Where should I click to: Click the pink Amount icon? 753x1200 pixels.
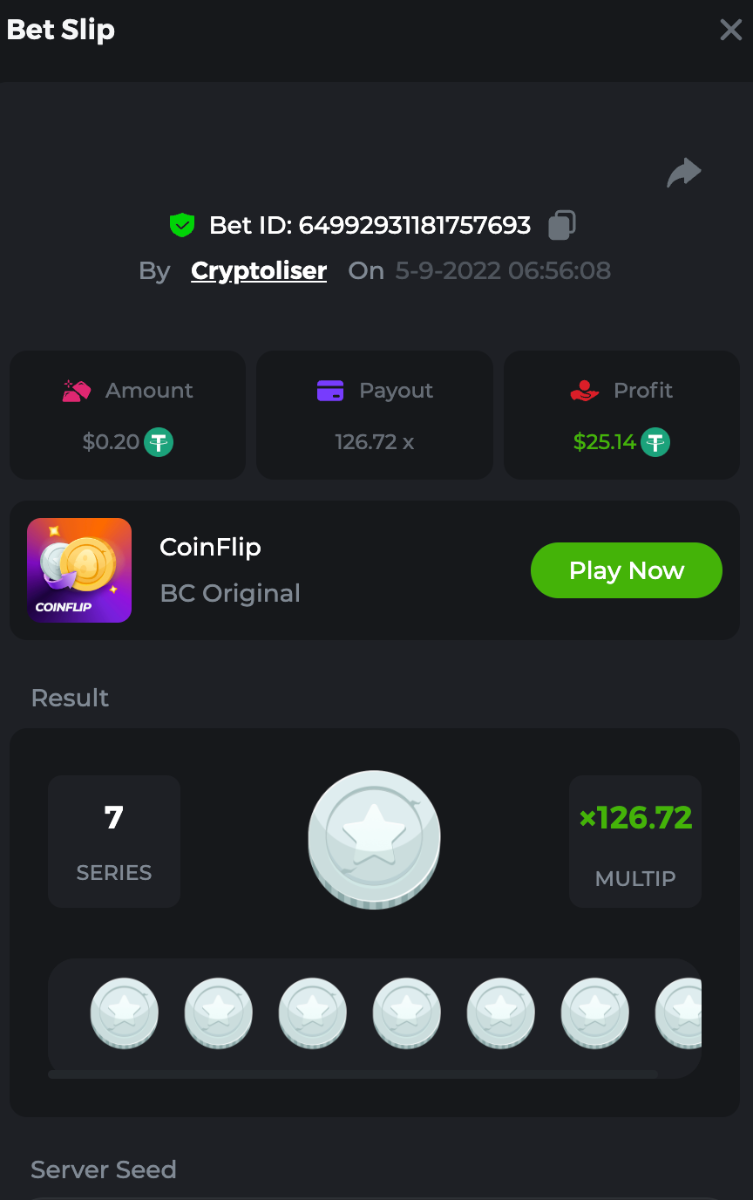(x=77, y=391)
